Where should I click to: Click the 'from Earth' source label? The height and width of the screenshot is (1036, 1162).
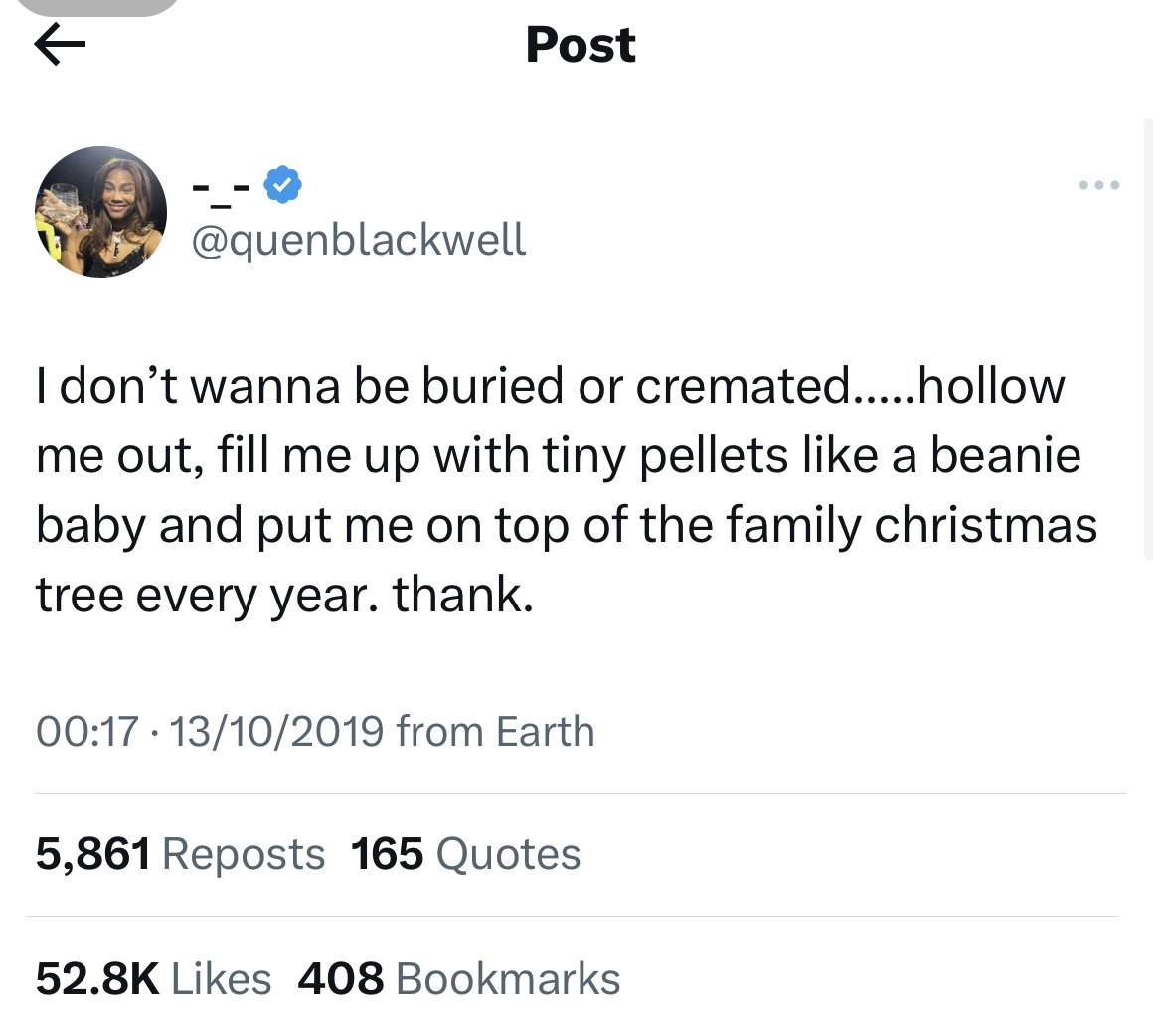(495, 731)
